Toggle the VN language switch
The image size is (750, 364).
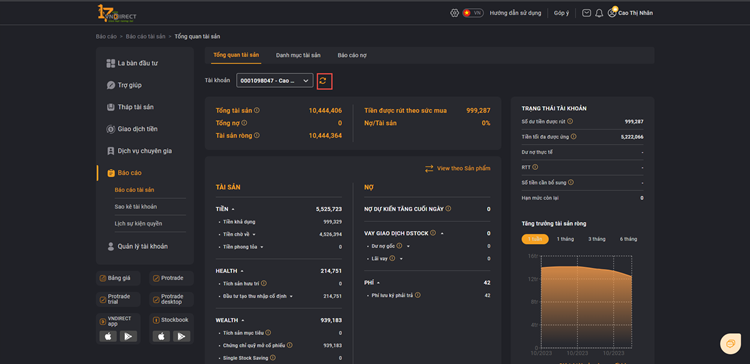pos(473,13)
